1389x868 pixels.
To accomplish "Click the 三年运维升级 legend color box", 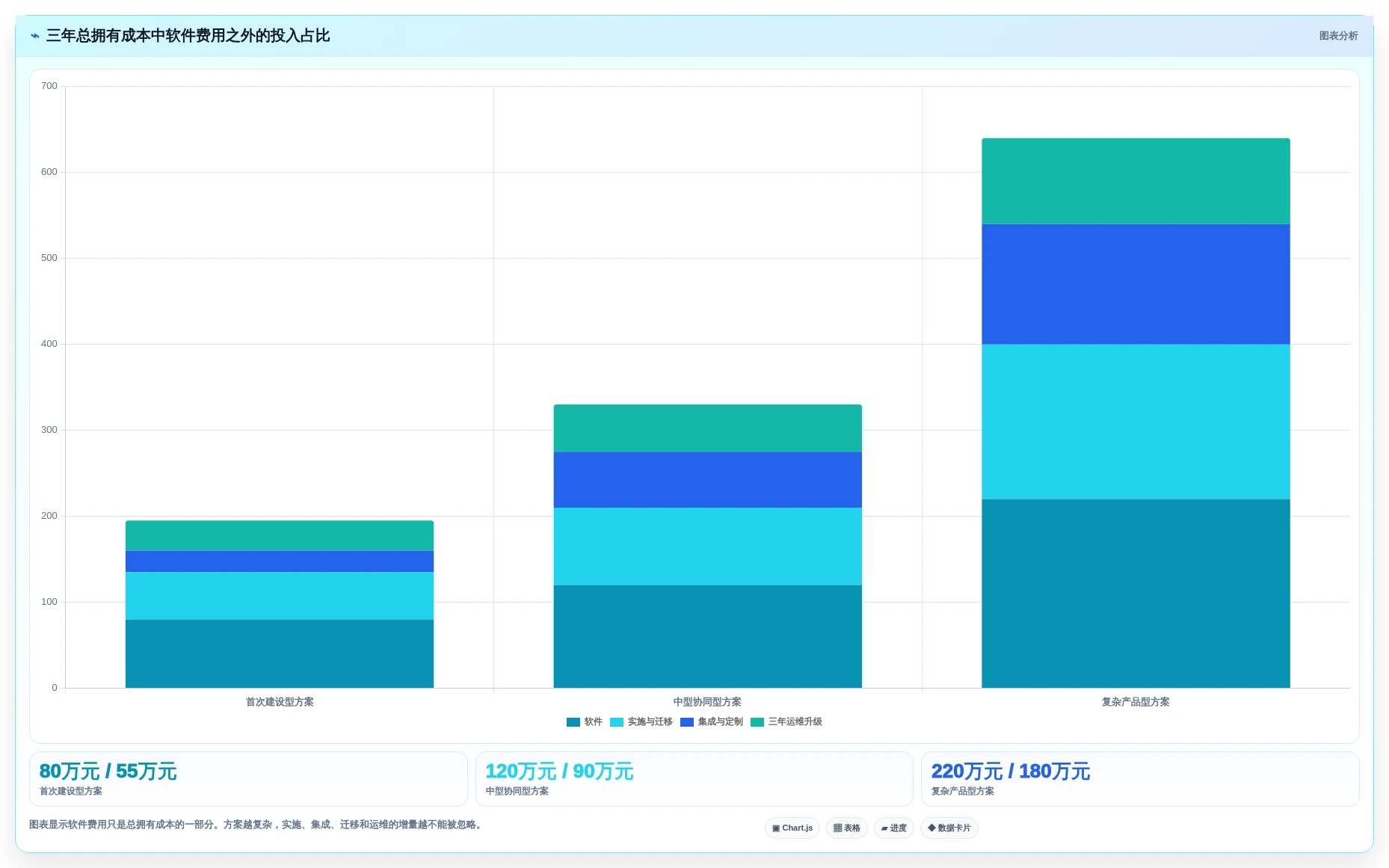I will click(x=757, y=722).
